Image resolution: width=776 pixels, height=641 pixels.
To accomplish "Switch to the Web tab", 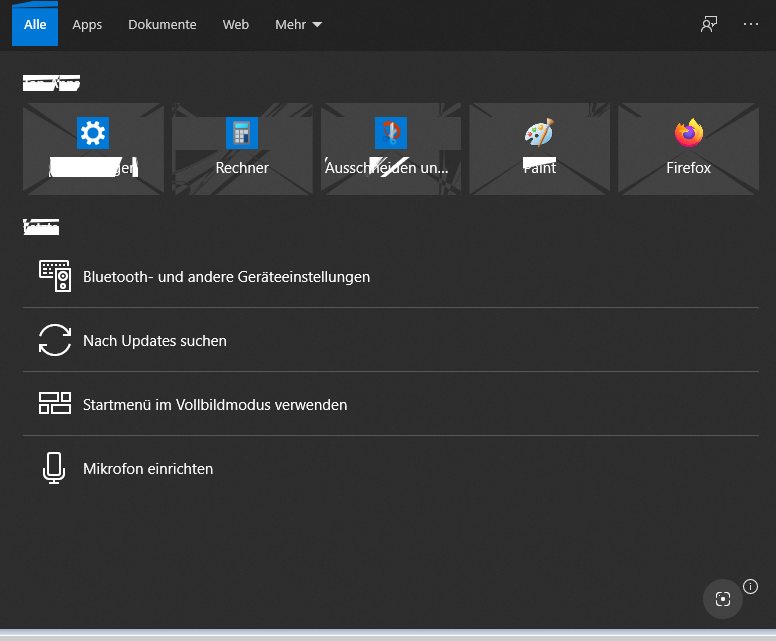I will coord(236,24).
